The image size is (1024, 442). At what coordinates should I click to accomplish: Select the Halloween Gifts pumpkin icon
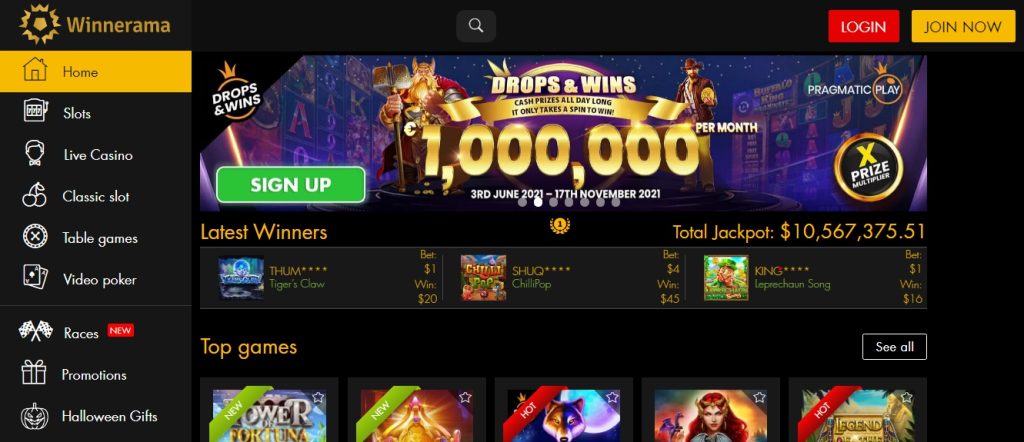34,416
